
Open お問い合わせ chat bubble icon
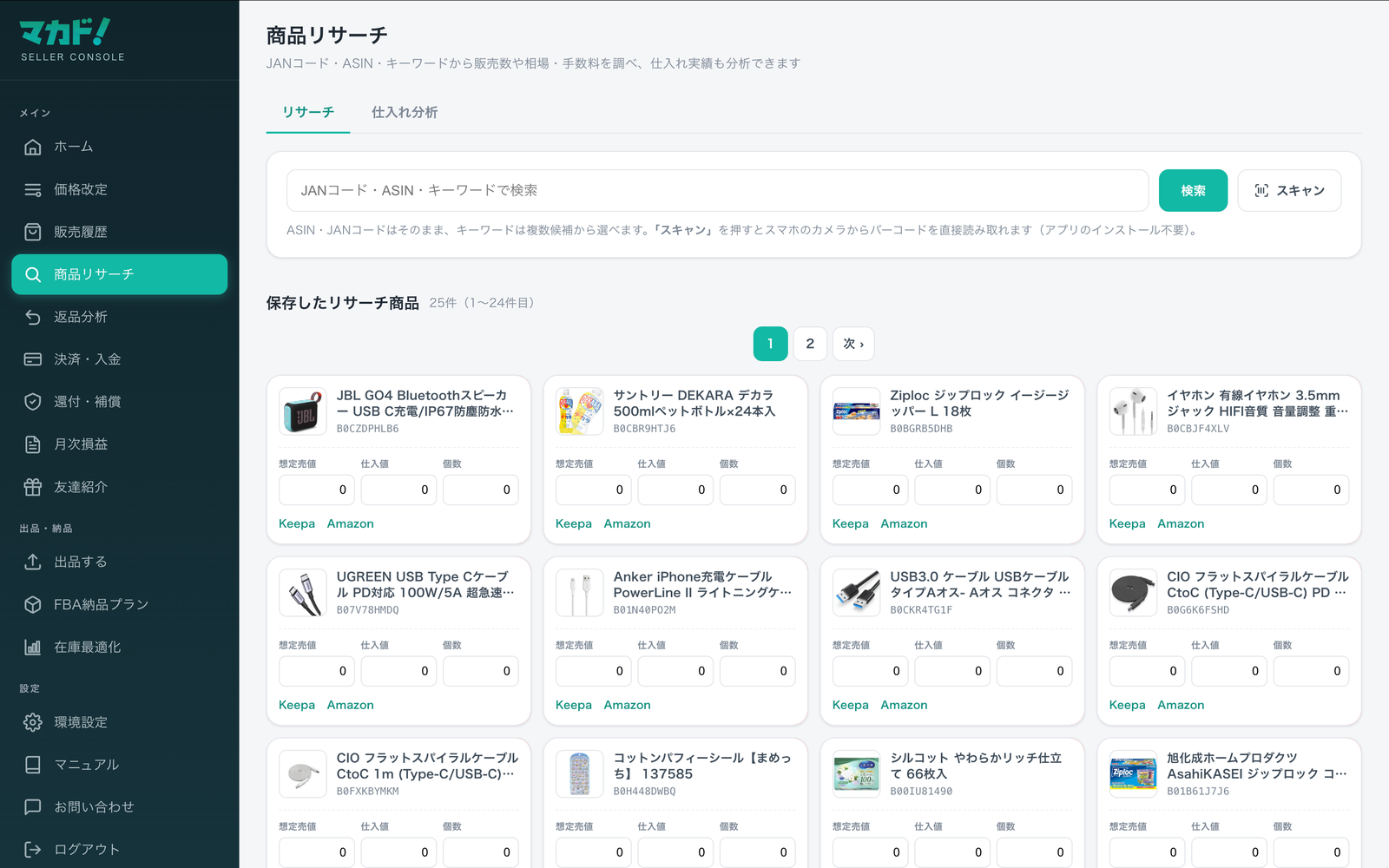[33, 807]
